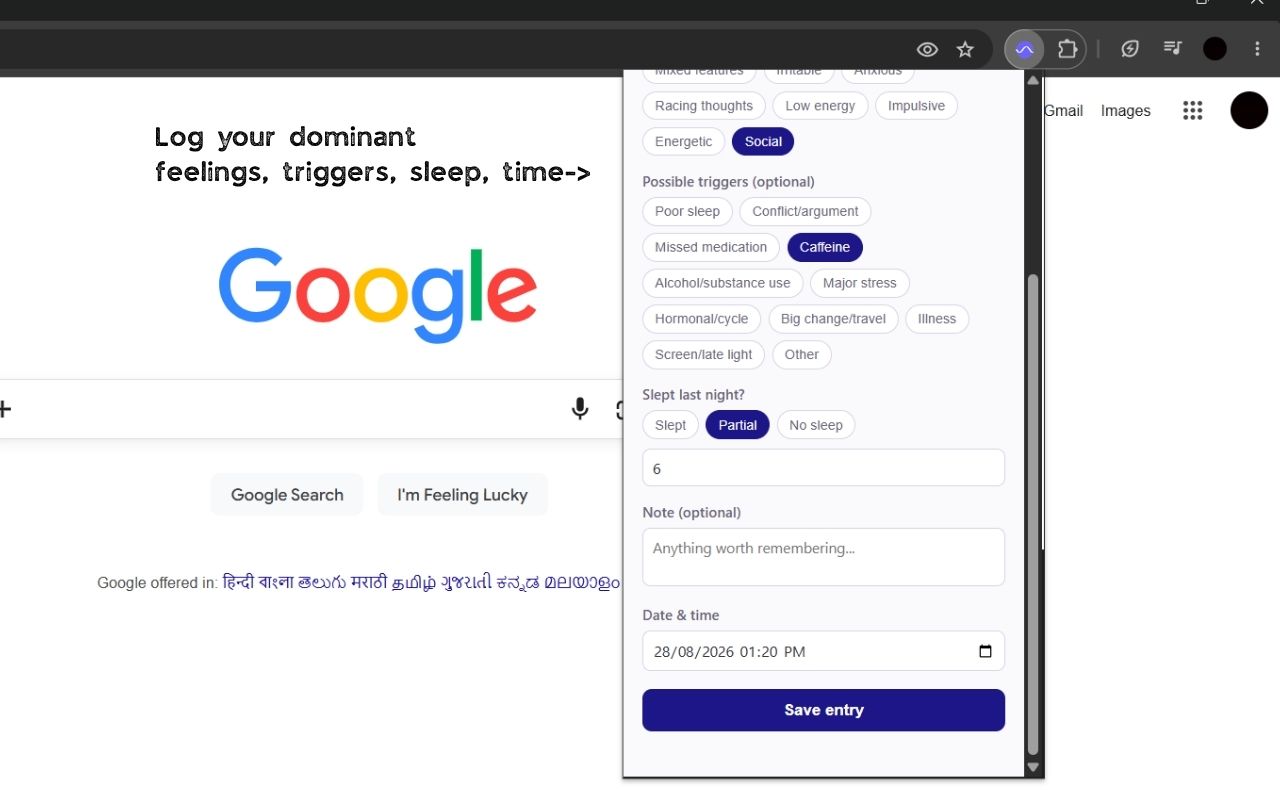Switch Google to தமிழ் language
This screenshot has height=800, width=1280.
pos(414,582)
